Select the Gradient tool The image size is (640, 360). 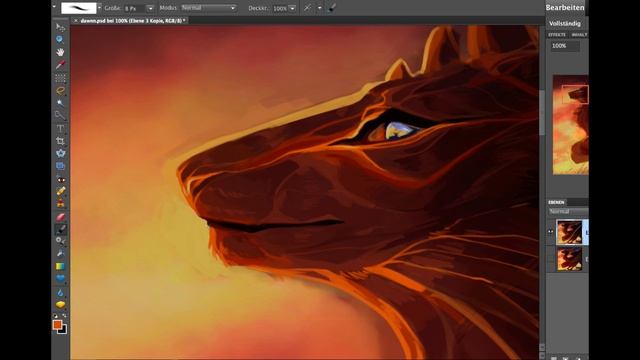pos(60,266)
